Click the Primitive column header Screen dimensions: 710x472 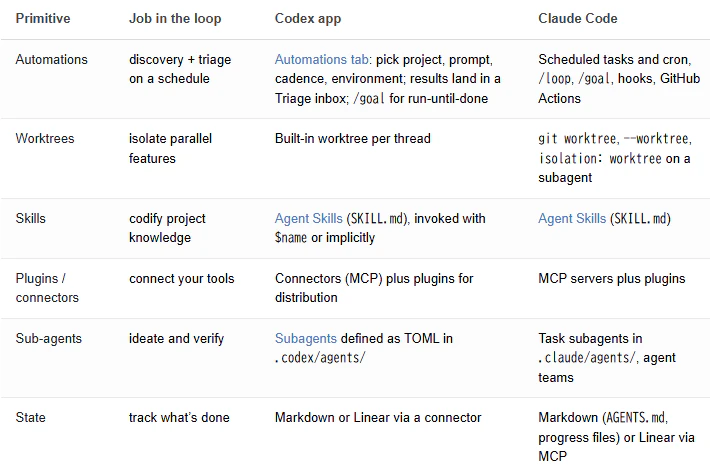pyautogui.click(x=43, y=18)
